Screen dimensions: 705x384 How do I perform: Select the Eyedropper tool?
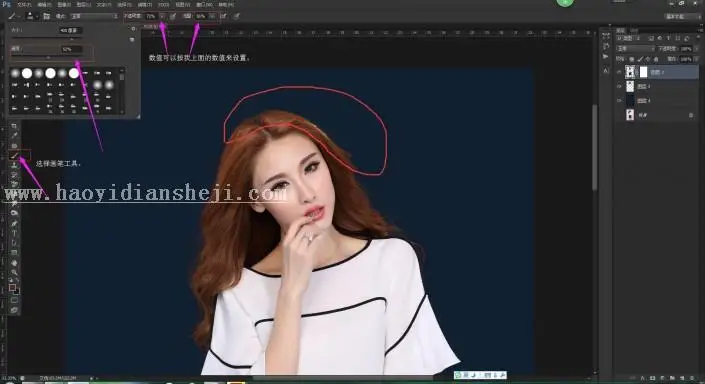pyautogui.click(x=14, y=136)
